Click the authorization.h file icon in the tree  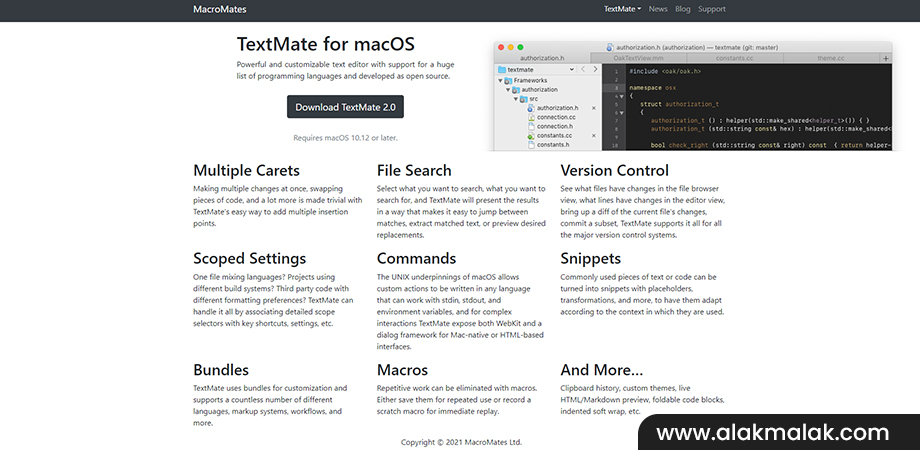coord(531,108)
